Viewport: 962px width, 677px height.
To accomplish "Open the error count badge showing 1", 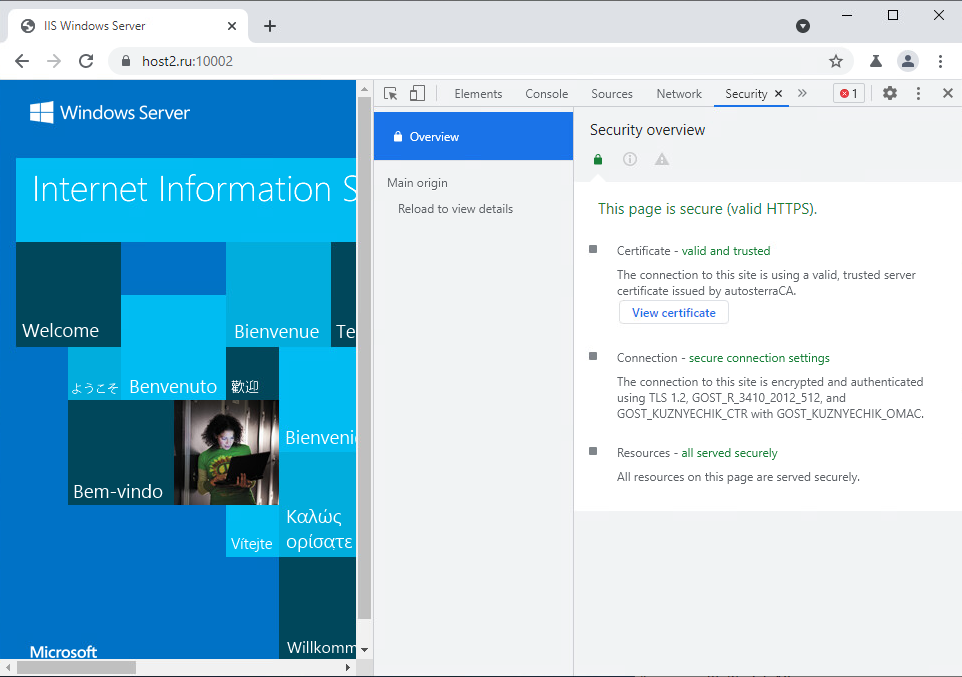I will 848,93.
